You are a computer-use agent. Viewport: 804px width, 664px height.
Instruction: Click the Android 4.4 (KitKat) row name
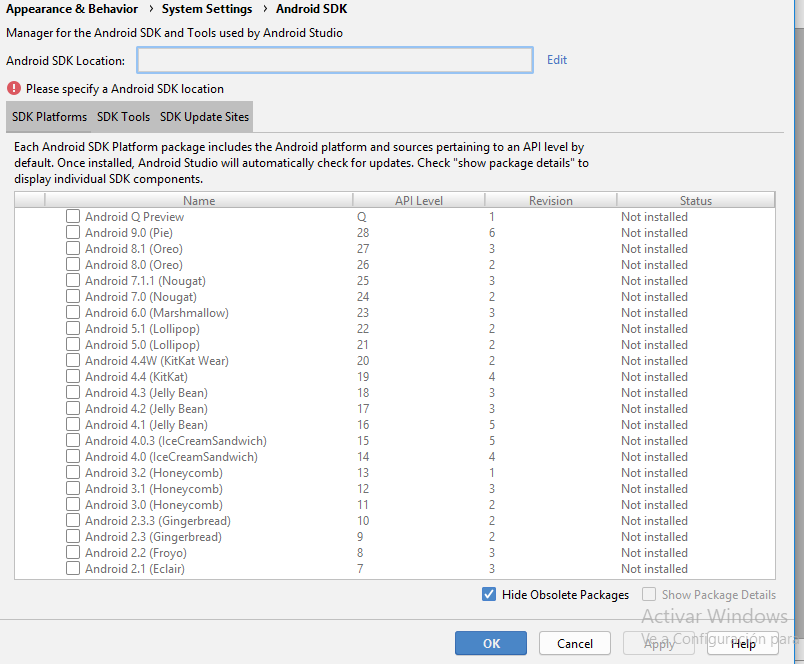[x=136, y=377]
